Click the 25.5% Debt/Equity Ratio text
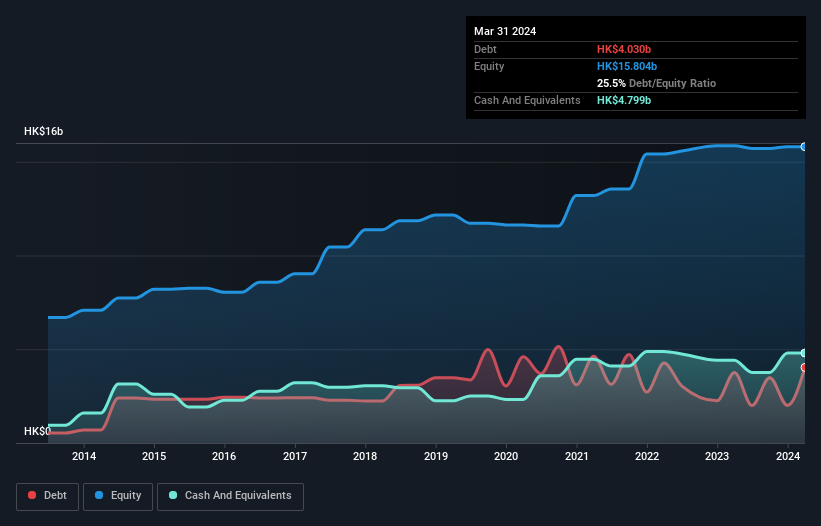The image size is (821, 526). 656,83
